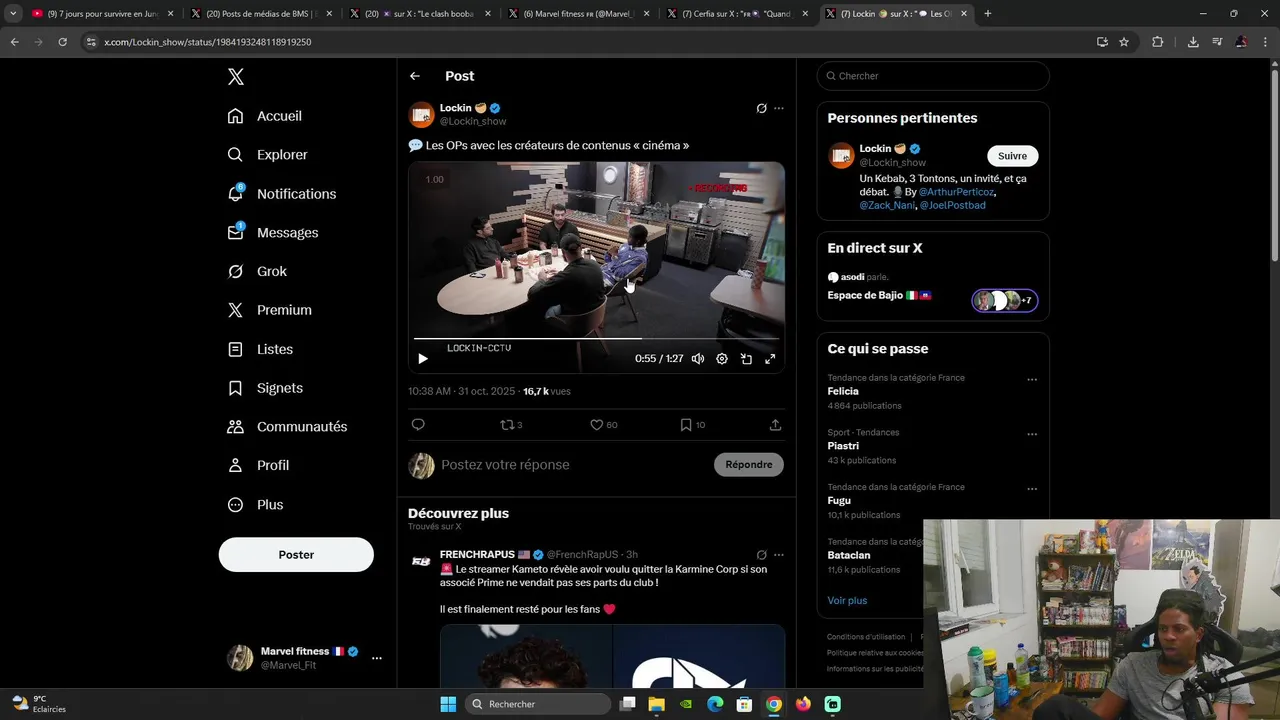Open the @ArthurPerticoz link

(957, 192)
